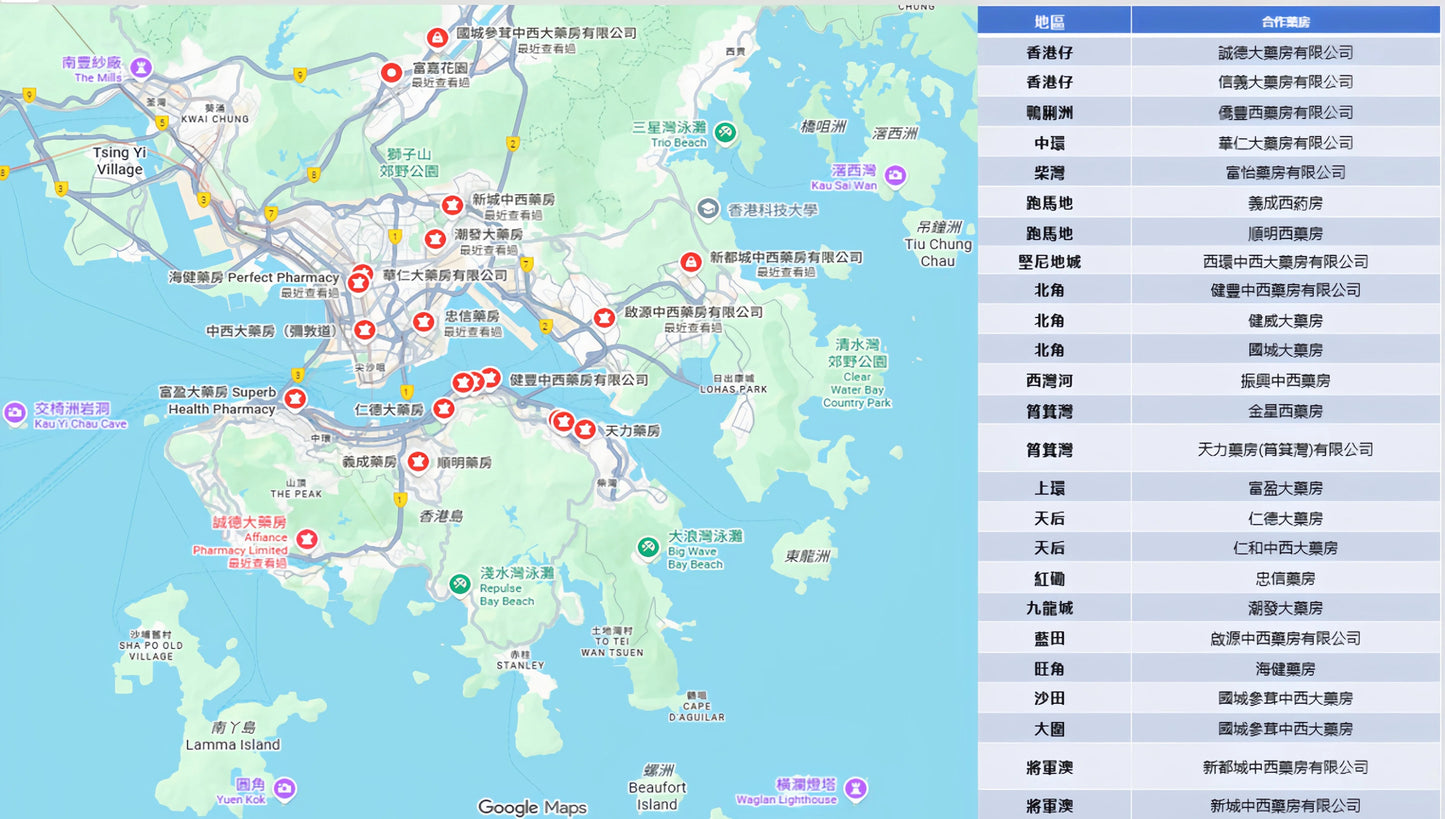Viewport: 1445px width, 819px height.
Task: Open 最近查看過 under 華仁大藥房有限公司
Action: coord(310,293)
